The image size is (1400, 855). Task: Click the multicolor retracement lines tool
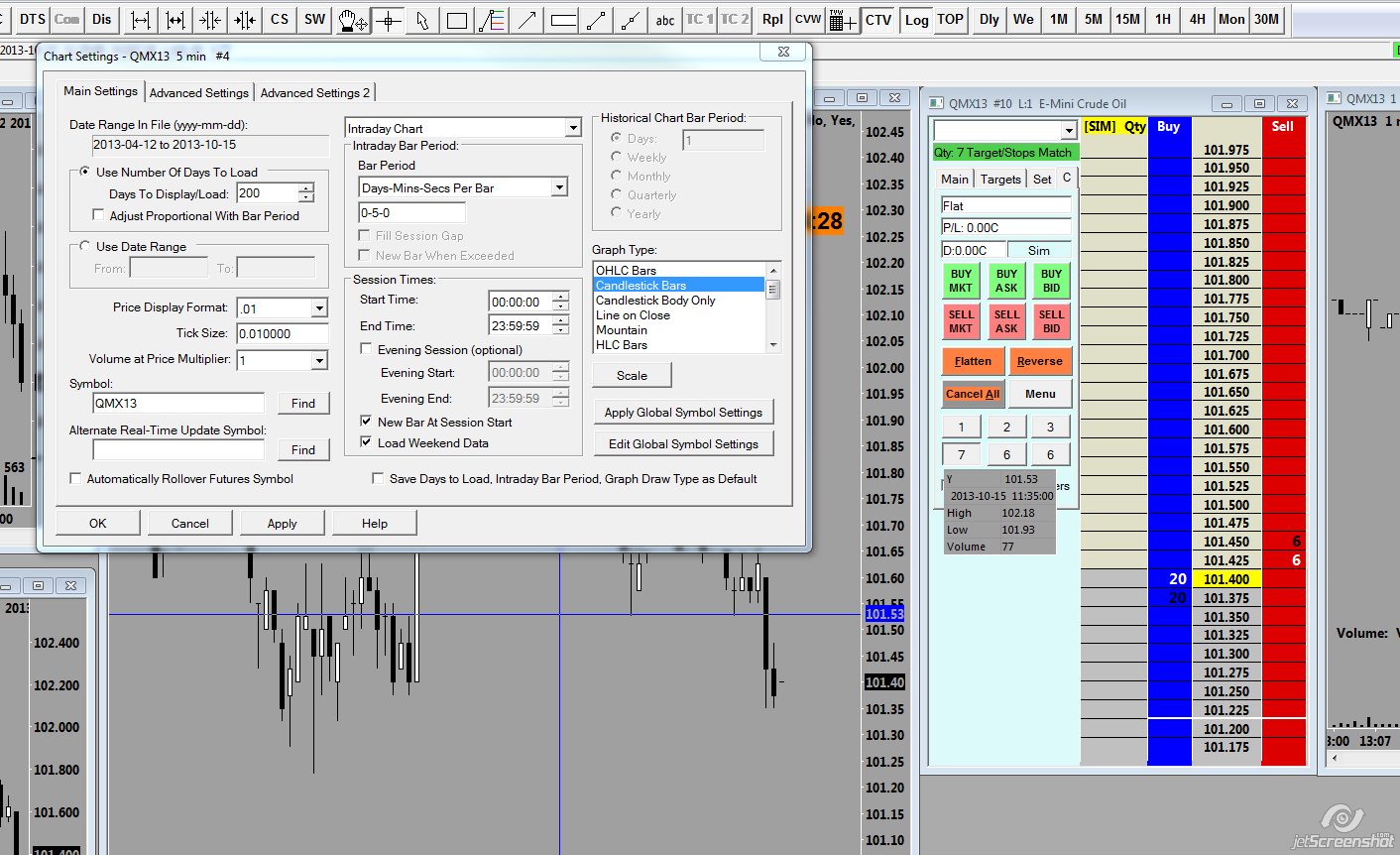click(492, 20)
